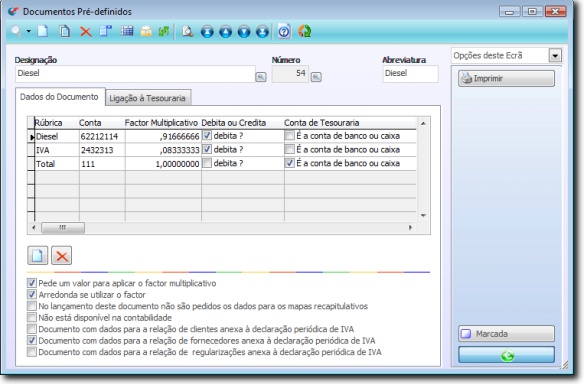Click the Número field showing 54

click(x=290, y=74)
